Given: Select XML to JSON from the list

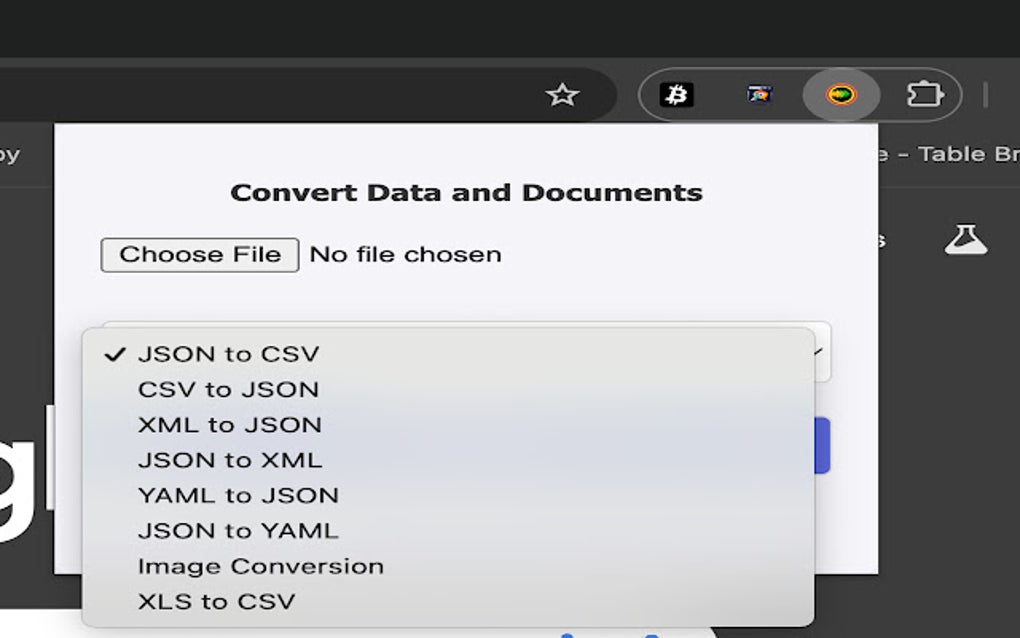Looking at the screenshot, I should (230, 424).
